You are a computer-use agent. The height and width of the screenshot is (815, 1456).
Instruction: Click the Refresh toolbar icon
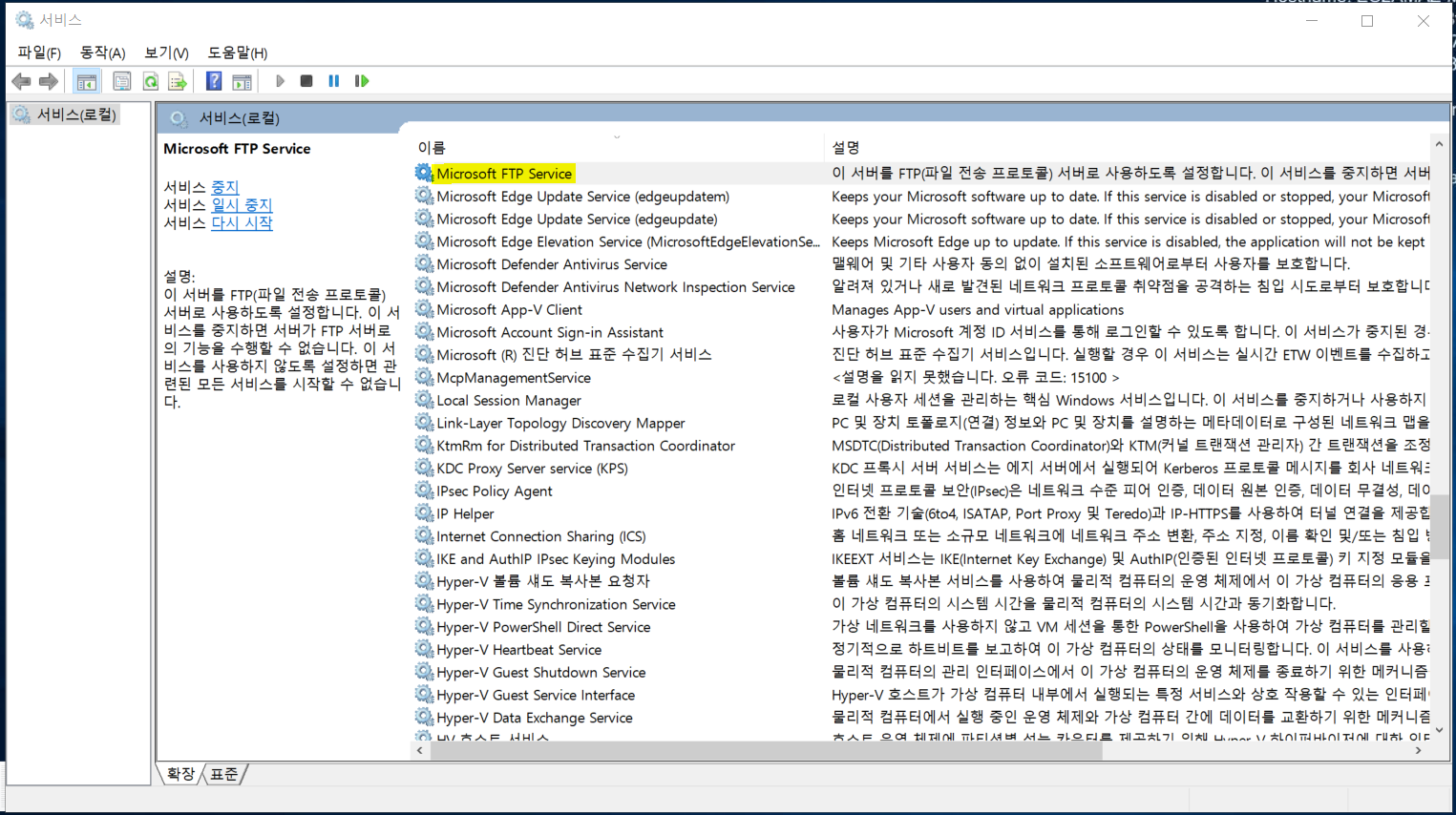tap(150, 82)
